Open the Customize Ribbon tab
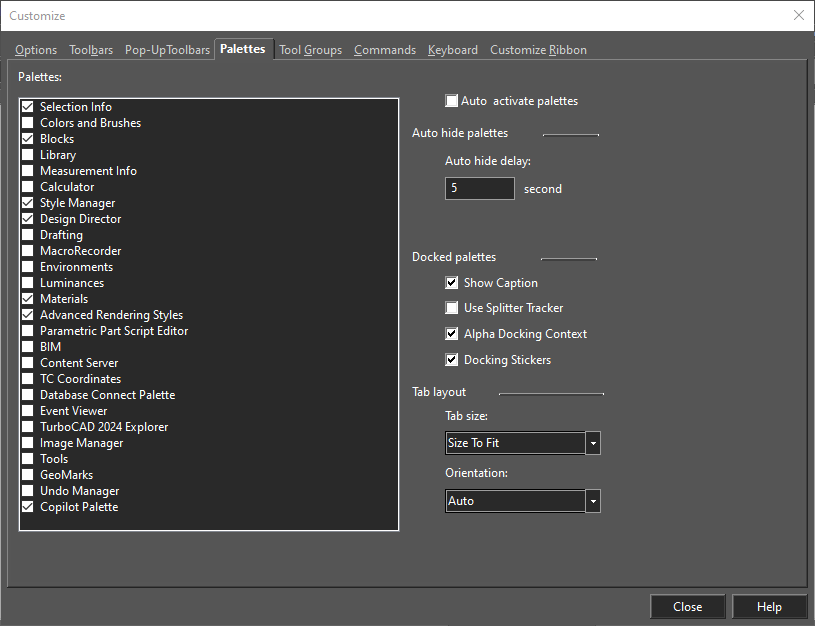The image size is (815, 626). coord(538,50)
